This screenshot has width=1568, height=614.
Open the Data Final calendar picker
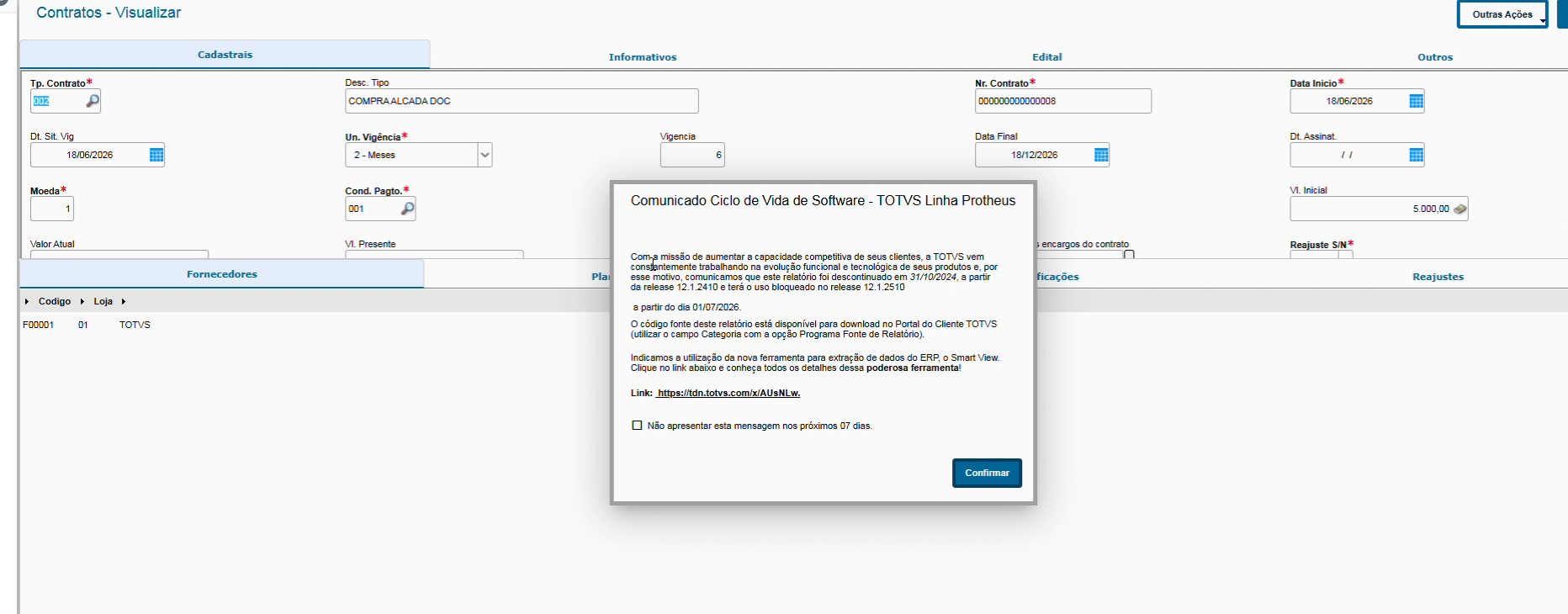pyautogui.click(x=1101, y=155)
